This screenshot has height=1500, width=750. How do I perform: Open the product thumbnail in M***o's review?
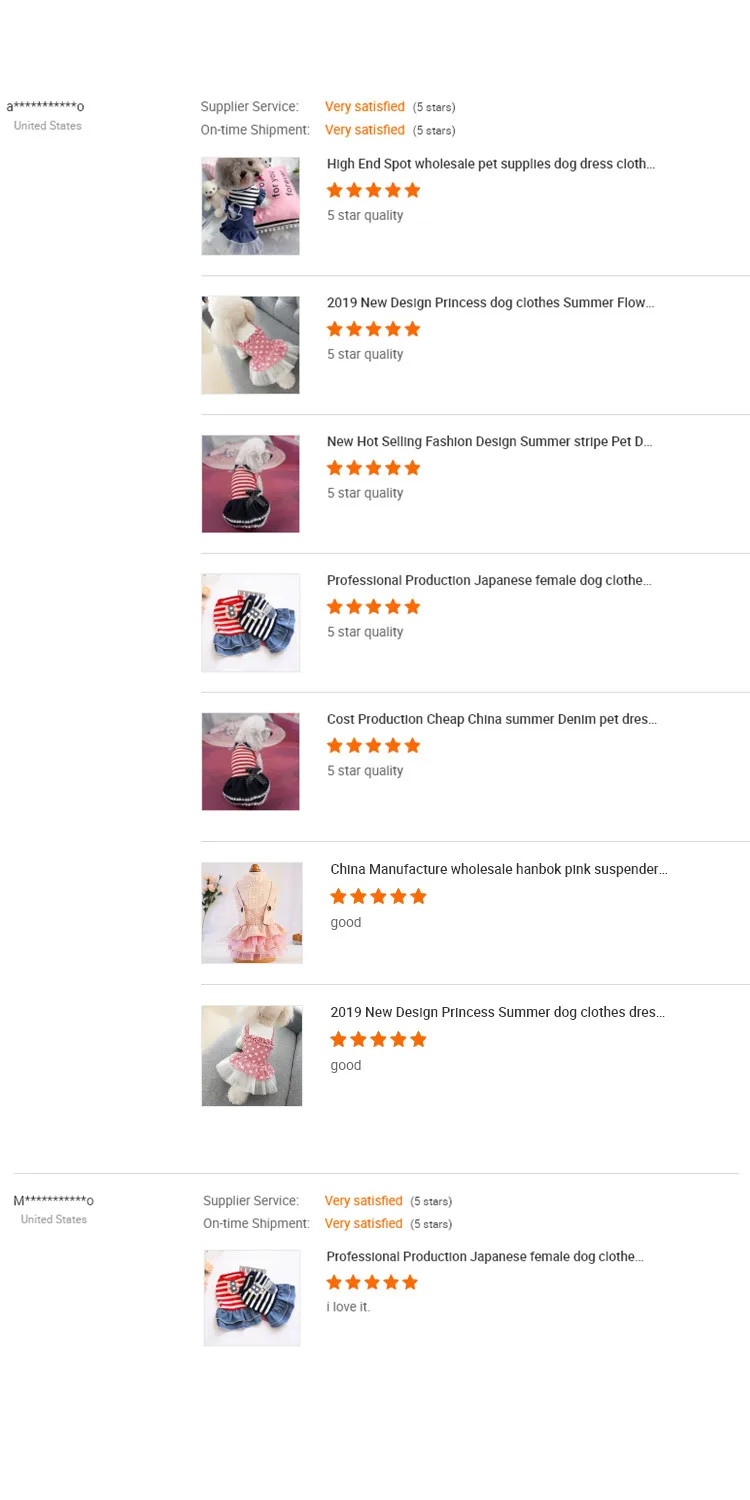coord(252,1298)
